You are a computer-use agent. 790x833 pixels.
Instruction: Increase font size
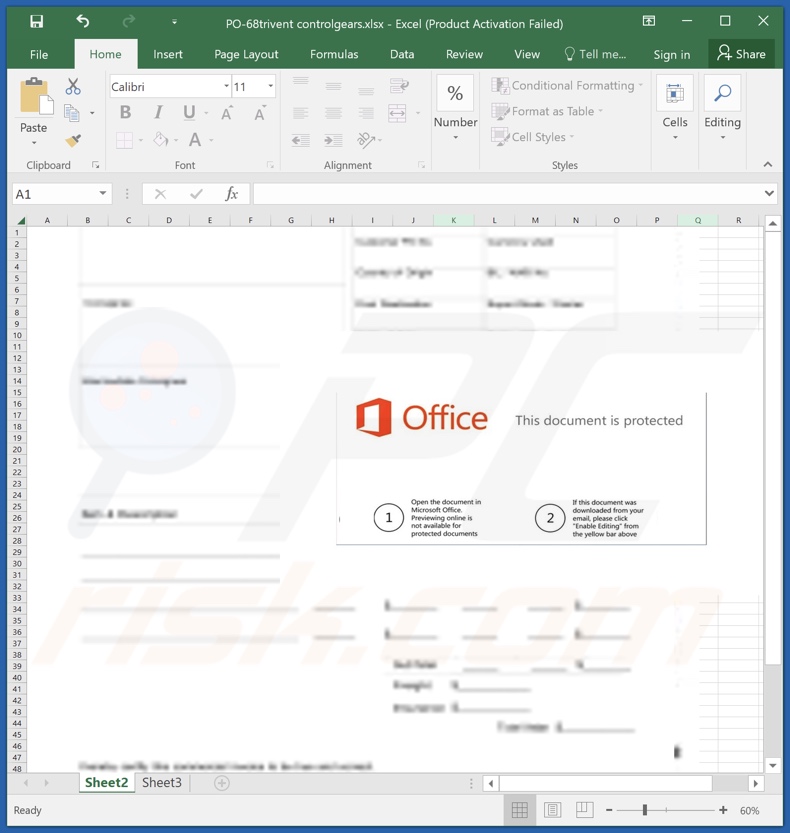click(x=227, y=113)
